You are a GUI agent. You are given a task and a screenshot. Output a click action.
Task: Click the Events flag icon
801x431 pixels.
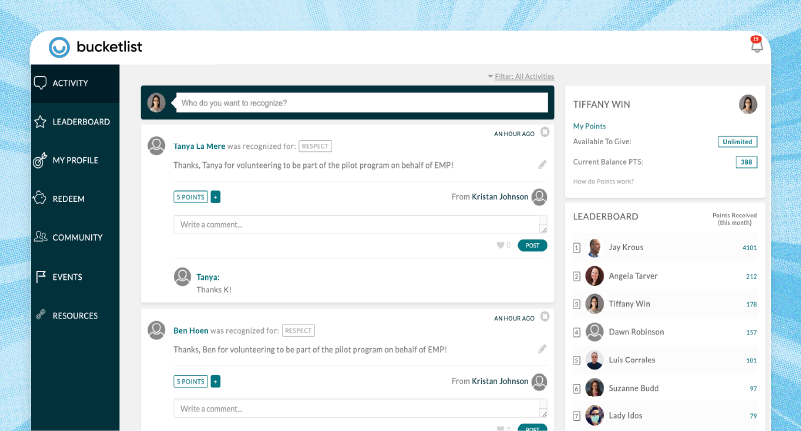tap(41, 276)
